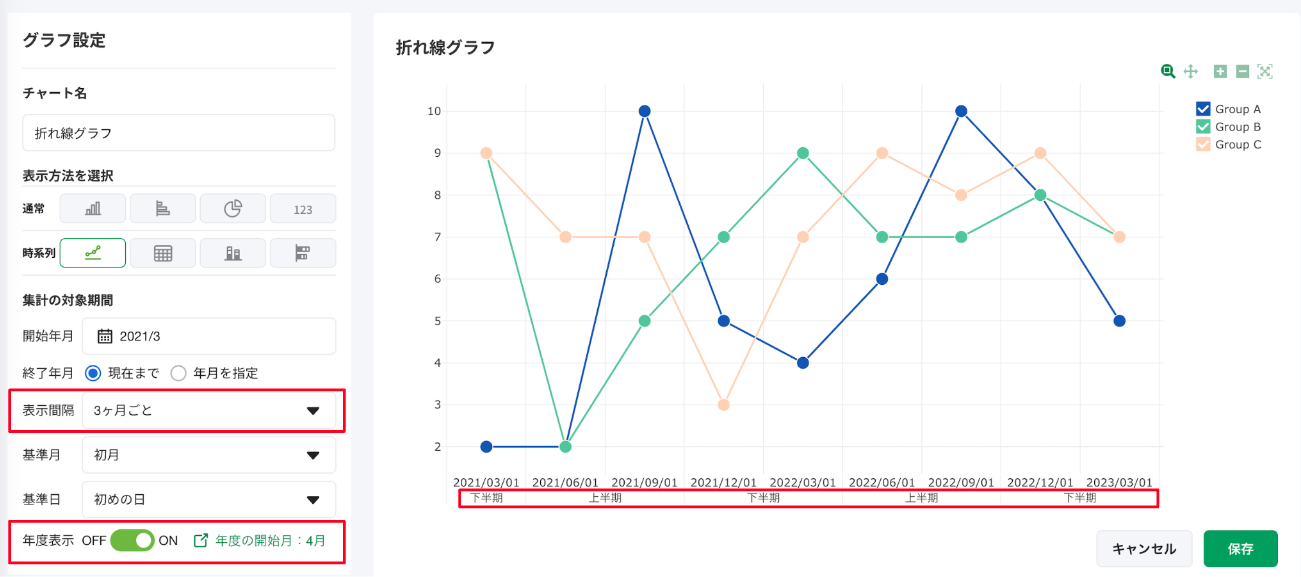The height and width of the screenshot is (577, 1301).
Task: Click the chart magnifier zoom tool
Action: pos(1167,71)
